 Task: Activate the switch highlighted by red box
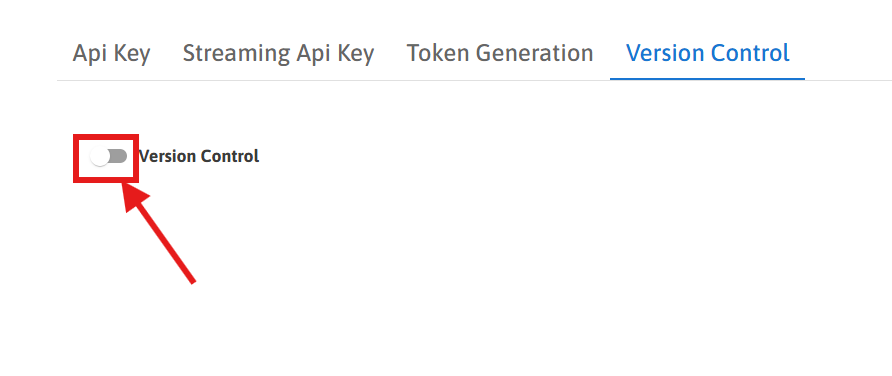click(108, 156)
